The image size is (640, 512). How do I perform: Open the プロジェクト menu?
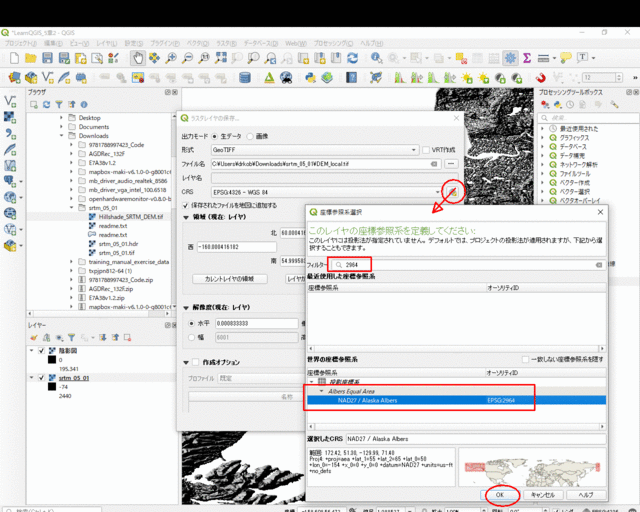[20, 43]
